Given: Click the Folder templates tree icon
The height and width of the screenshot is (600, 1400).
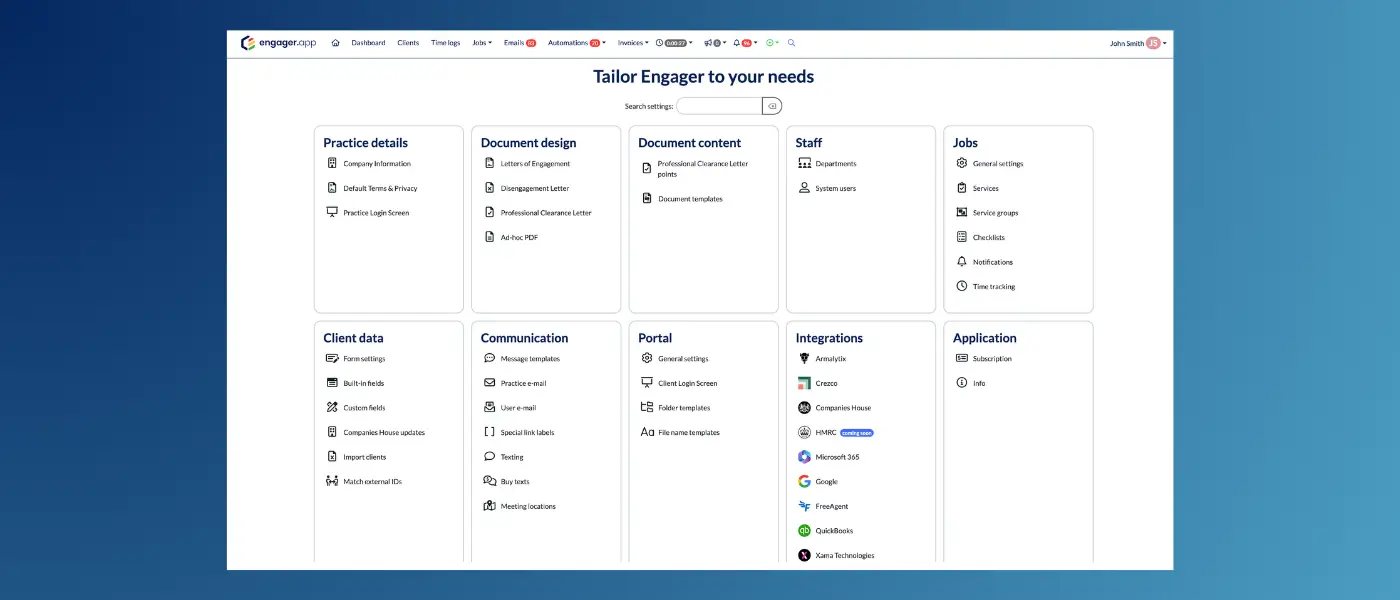Looking at the screenshot, I should tap(647, 408).
